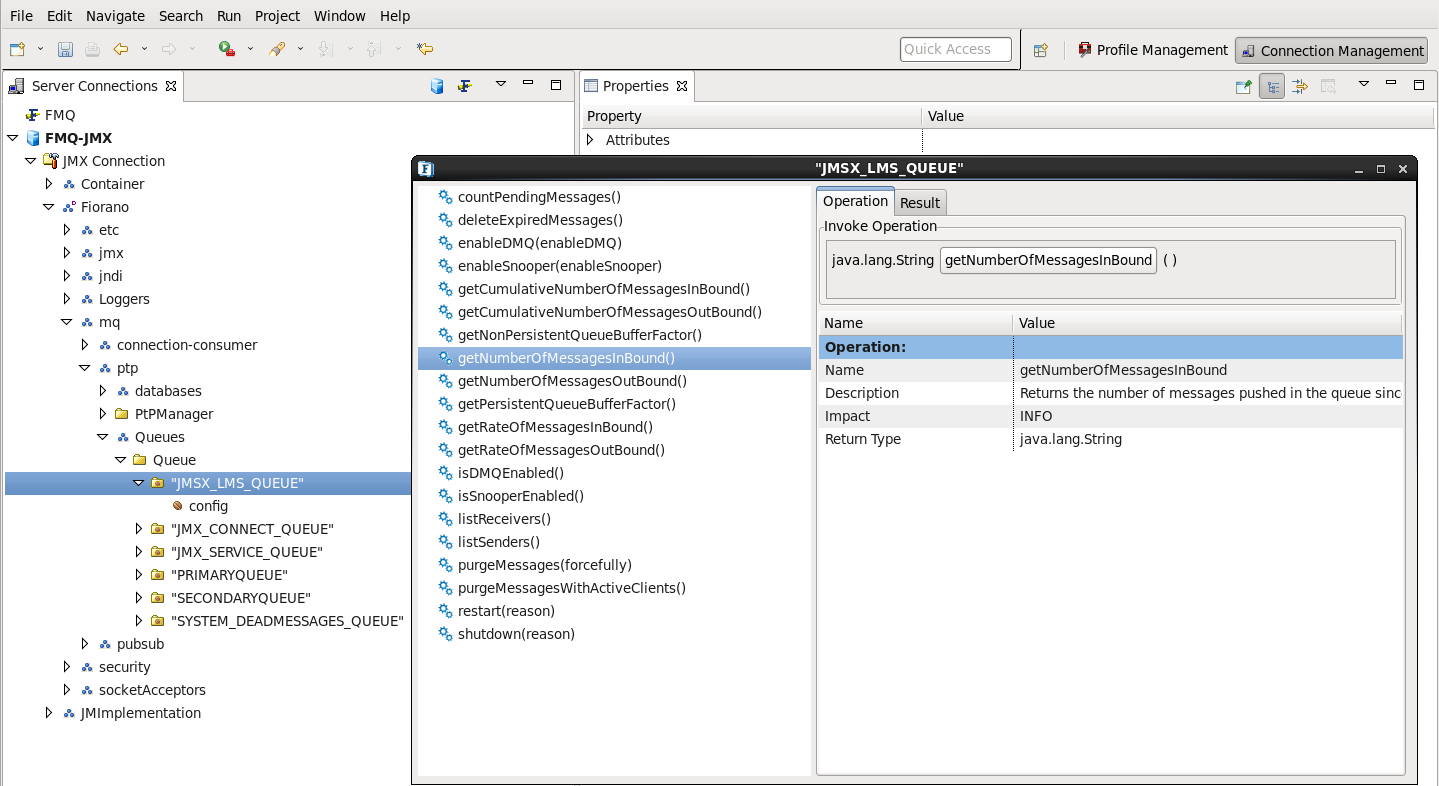Image resolution: width=1439 pixels, height=786 pixels.
Task: Click the Return Type row in operation table
Action: tap(1111, 439)
